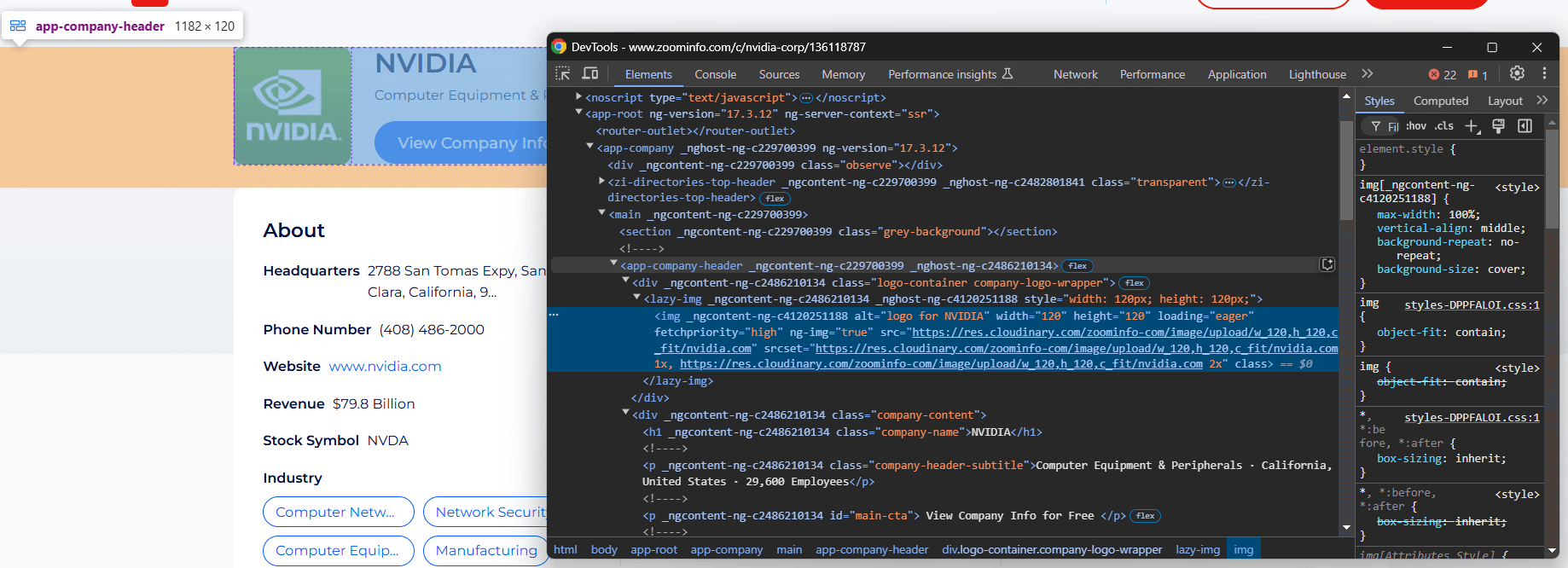
Task: Collapse the app-root node
Action: pyautogui.click(x=579, y=113)
